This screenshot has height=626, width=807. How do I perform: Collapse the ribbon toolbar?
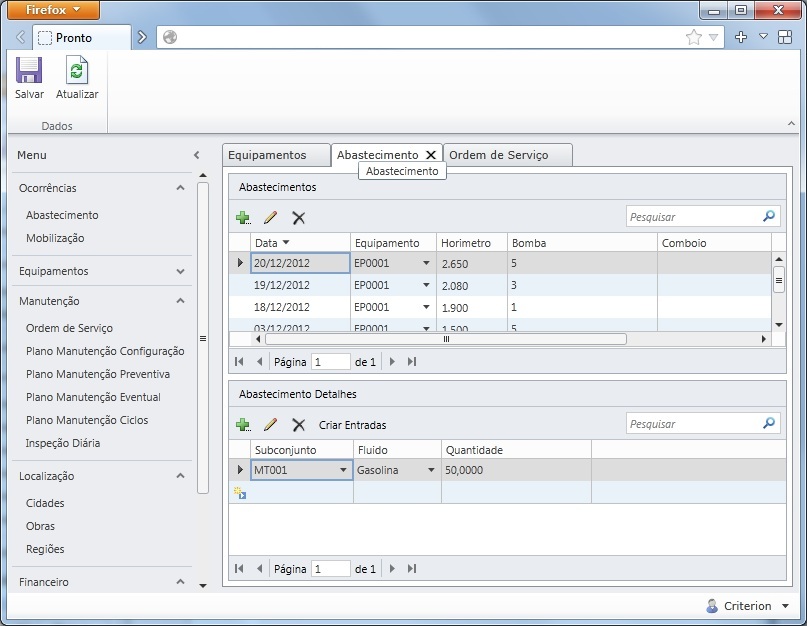791,124
